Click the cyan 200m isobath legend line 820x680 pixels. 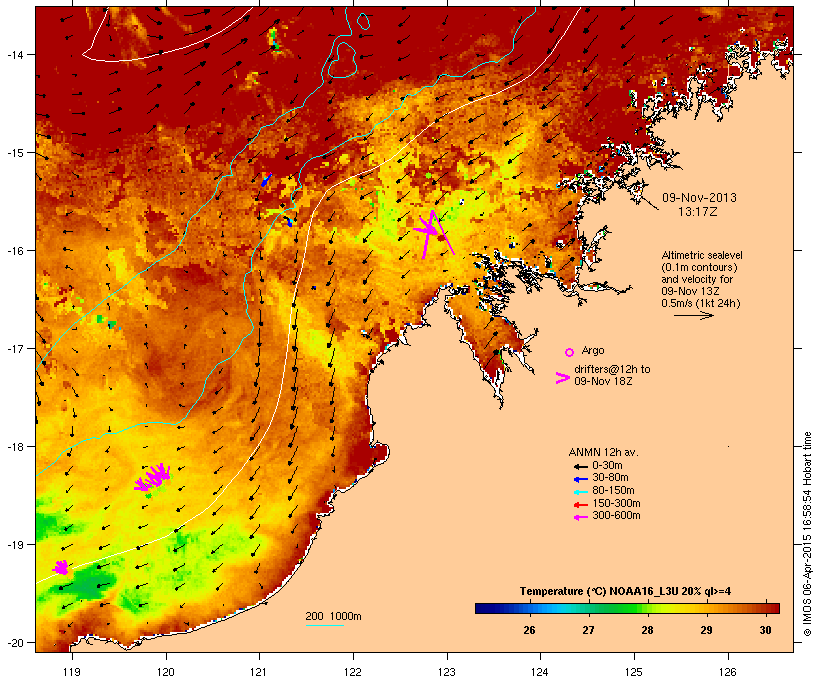[x=324, y=625]
